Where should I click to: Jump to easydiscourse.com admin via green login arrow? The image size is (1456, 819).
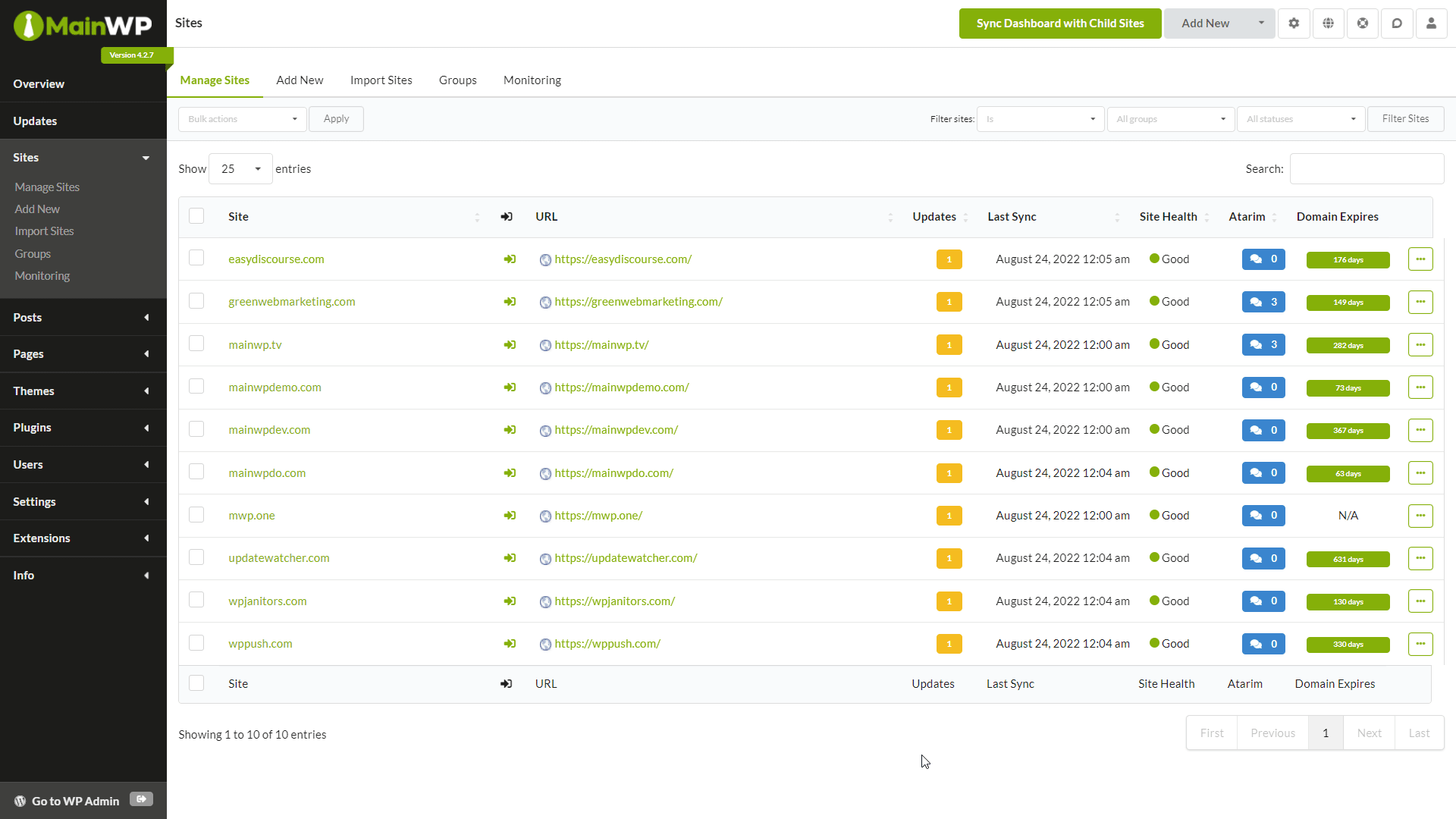coord(510,259)
